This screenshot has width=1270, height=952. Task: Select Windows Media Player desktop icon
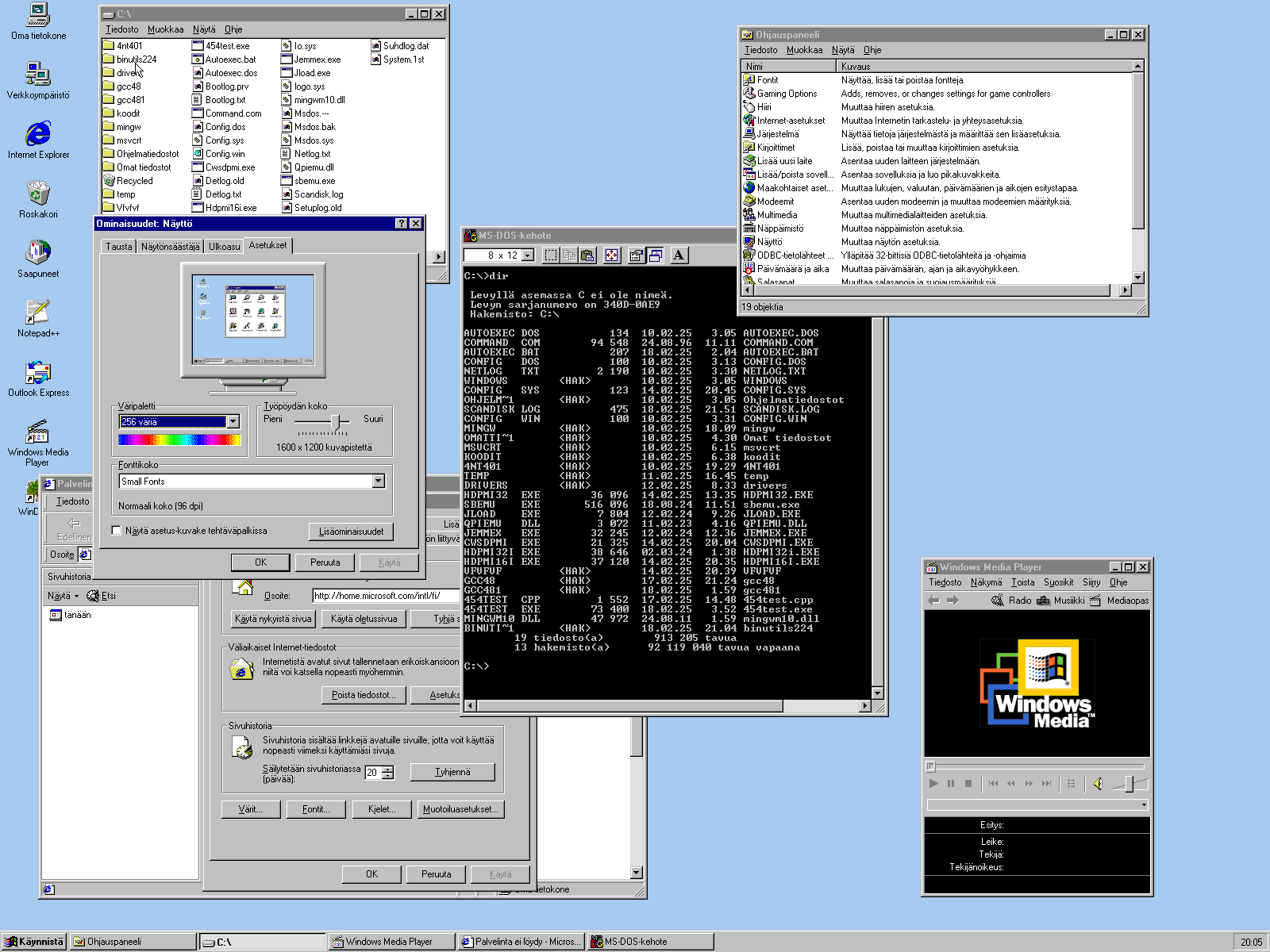pos(38,443)
